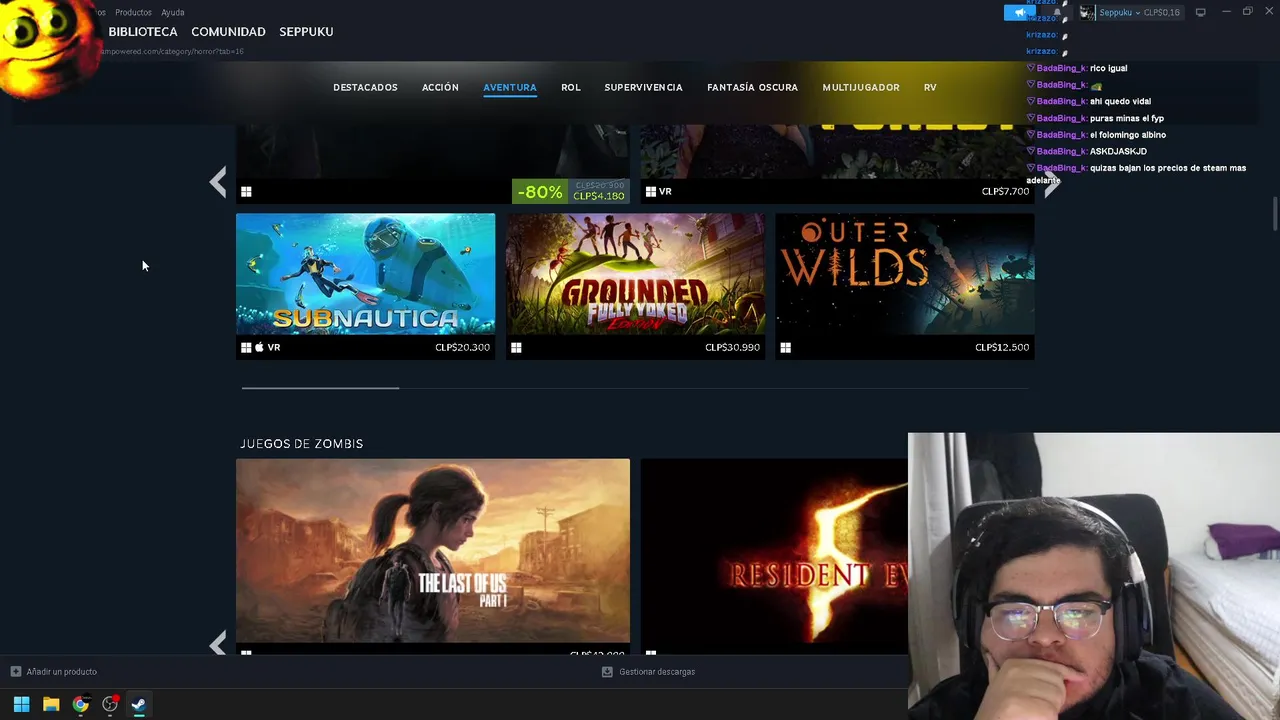Click chat message 'ASKDJASKJD'
1280x720 pixels.
[x=1118, y=151]
